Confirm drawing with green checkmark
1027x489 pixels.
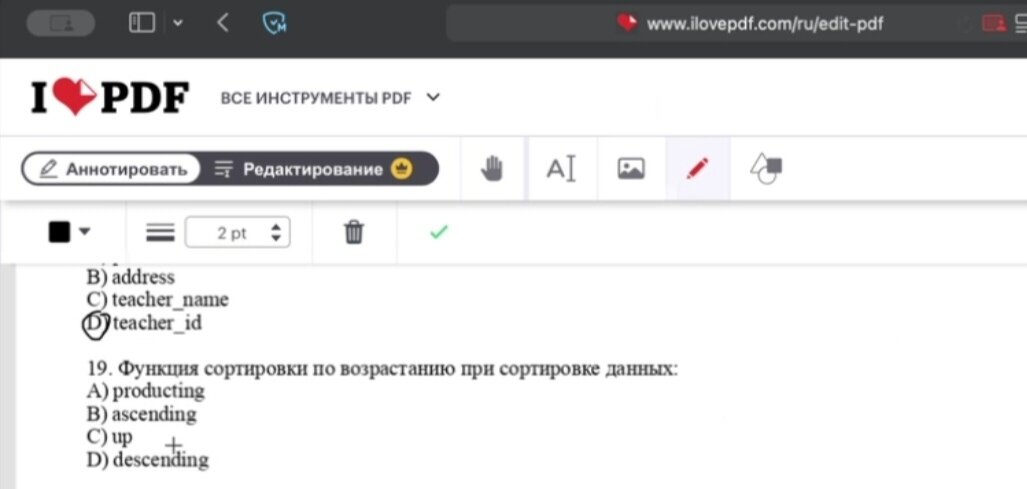pos(438,232)
